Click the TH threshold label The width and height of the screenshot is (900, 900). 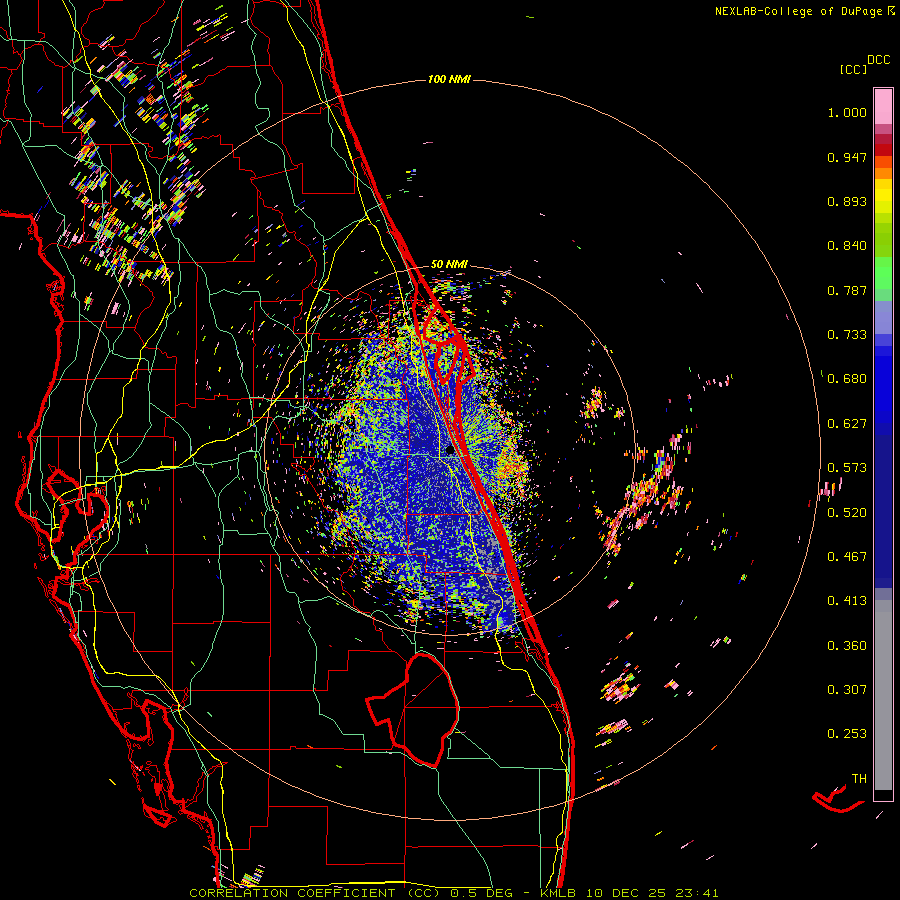click(x=859, y=779)
